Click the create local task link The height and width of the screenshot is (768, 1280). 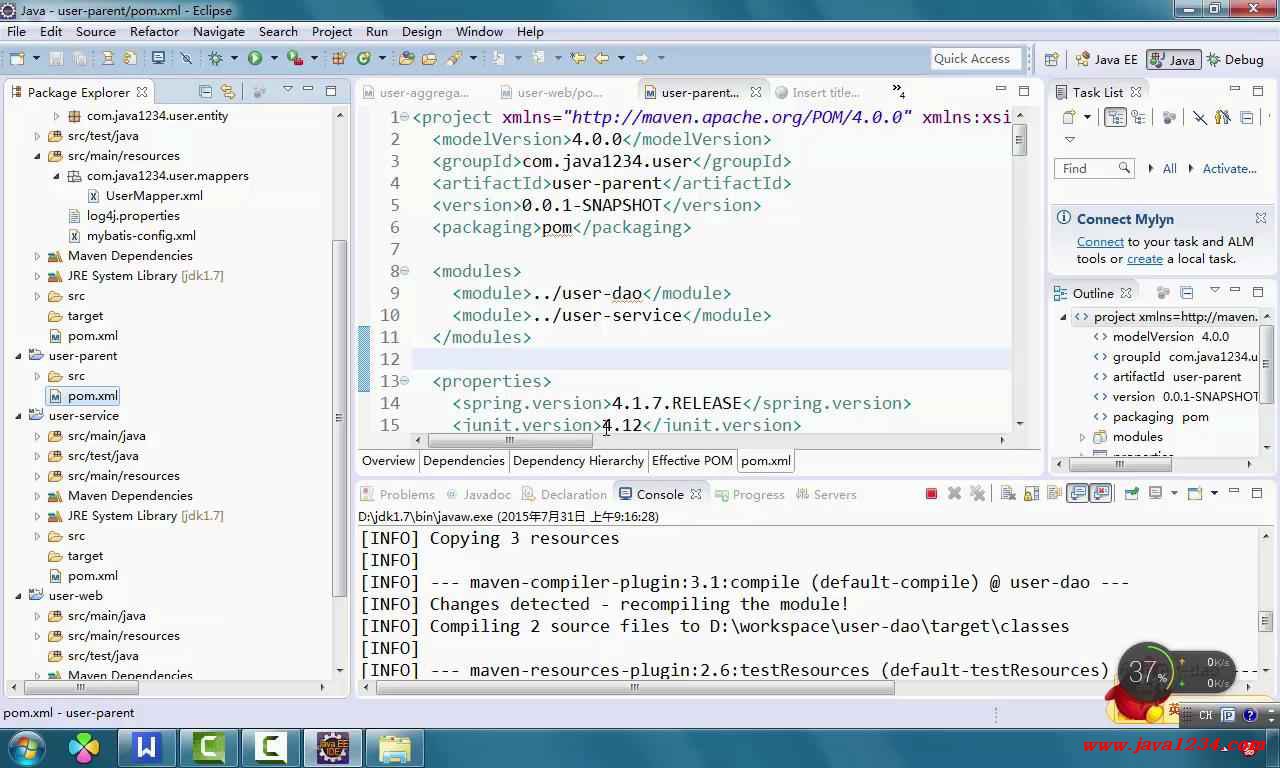1145,259
